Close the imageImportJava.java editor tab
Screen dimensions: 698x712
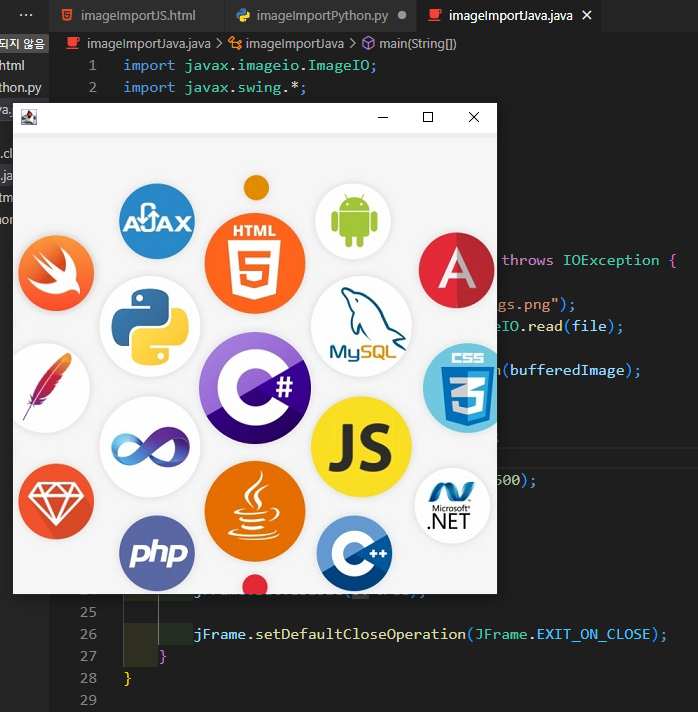tap(587, 15)
